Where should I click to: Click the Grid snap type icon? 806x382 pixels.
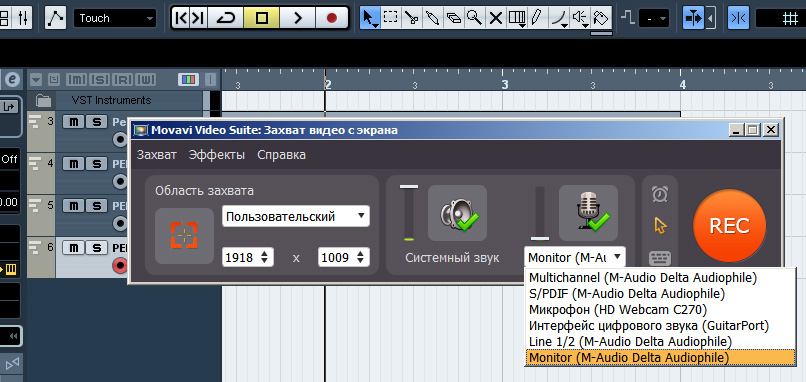coord(790,19)
